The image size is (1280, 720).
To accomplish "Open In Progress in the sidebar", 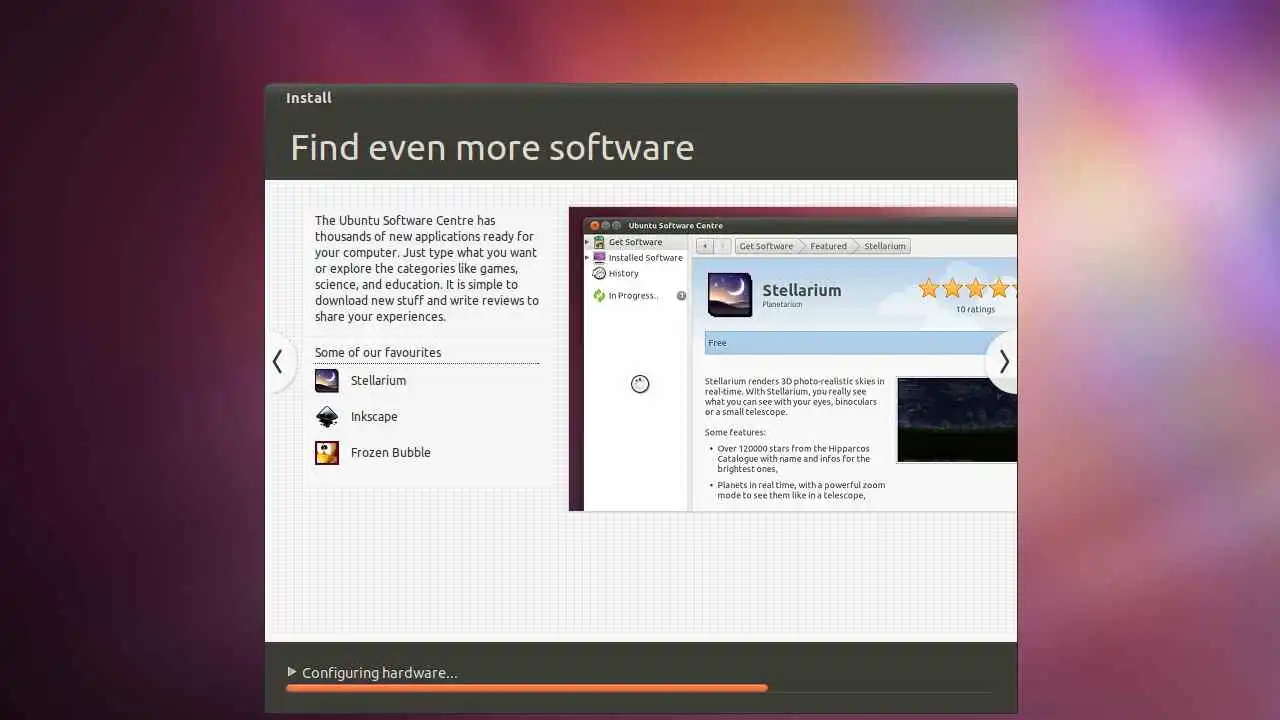I will pyautogui.click(x=636, y=295).
